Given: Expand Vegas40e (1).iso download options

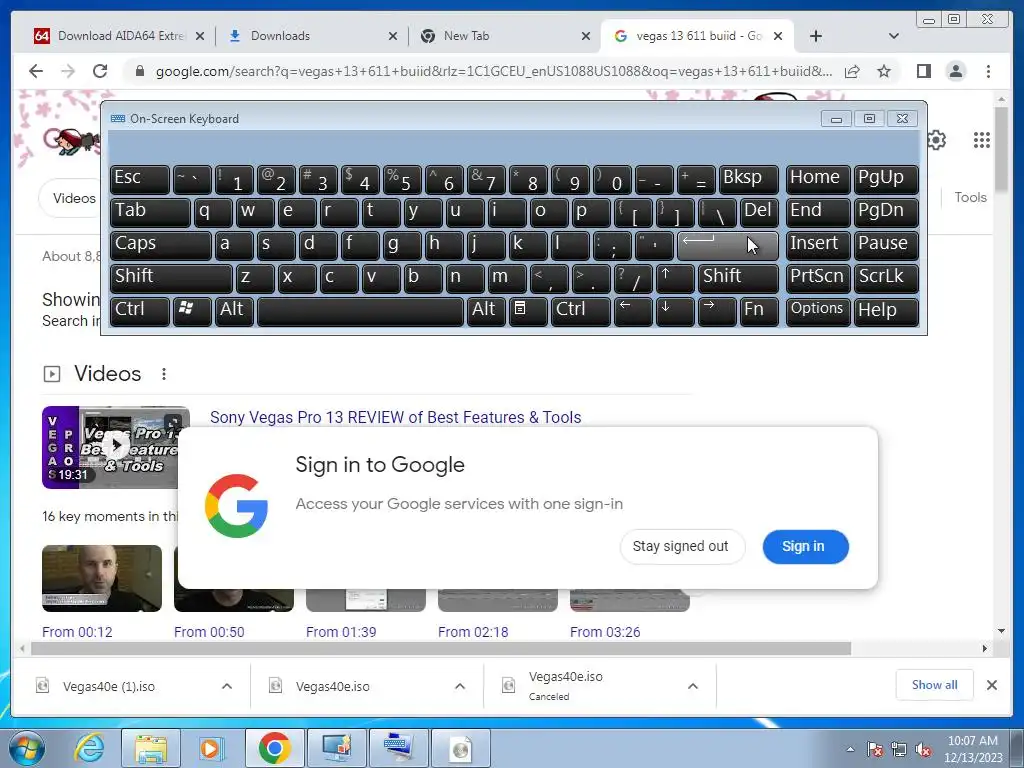Looking at the screenshot, I should (227, 686).
